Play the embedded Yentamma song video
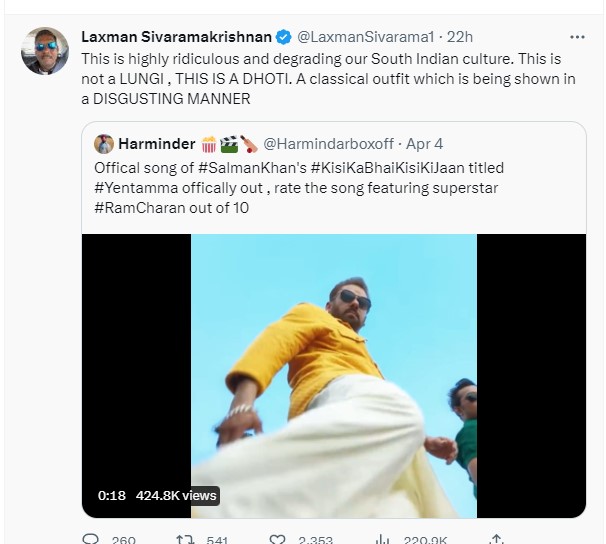 pyautogui.click(x=333, y=375)
